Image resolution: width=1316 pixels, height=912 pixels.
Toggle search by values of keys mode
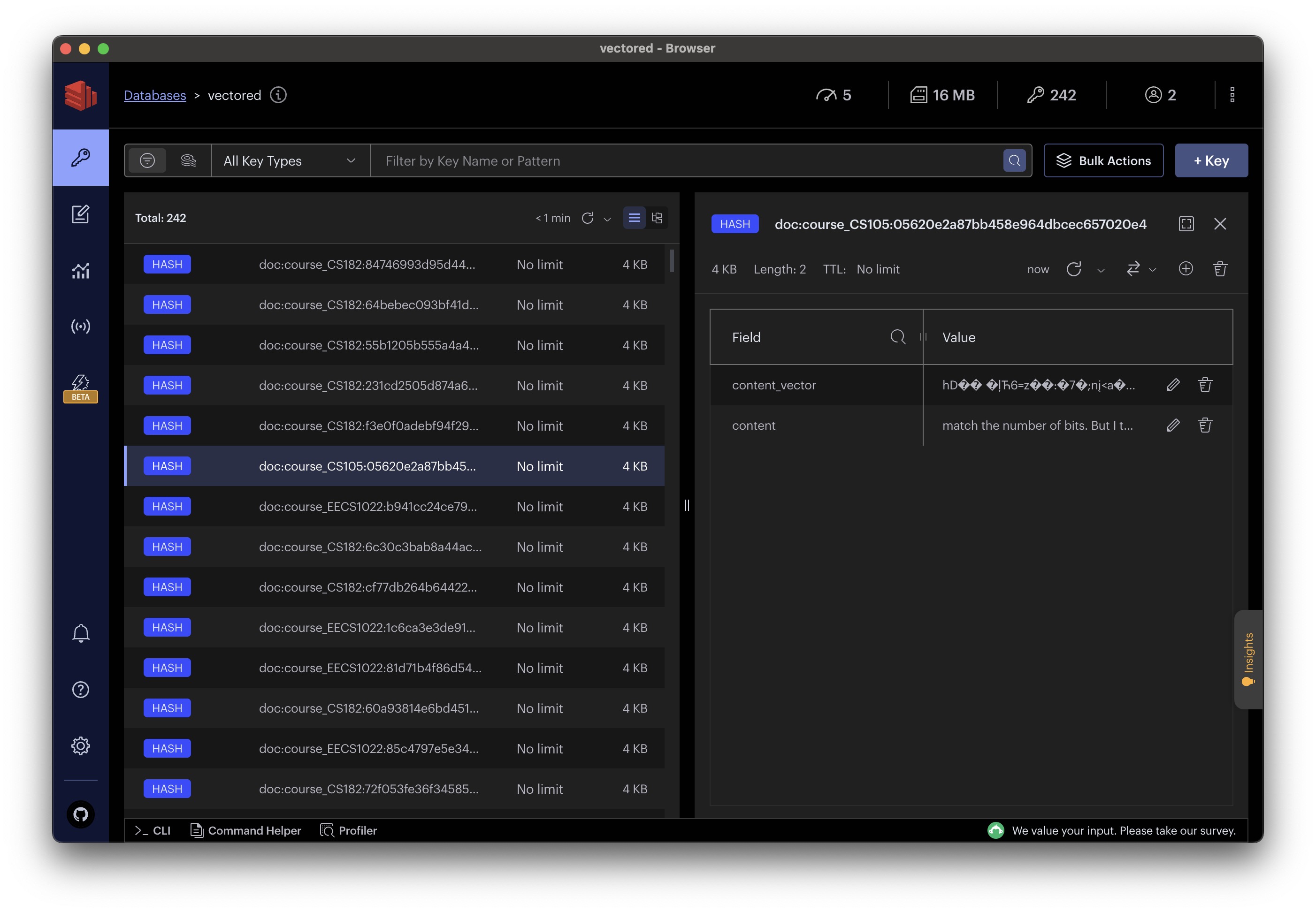pos(188,160)
